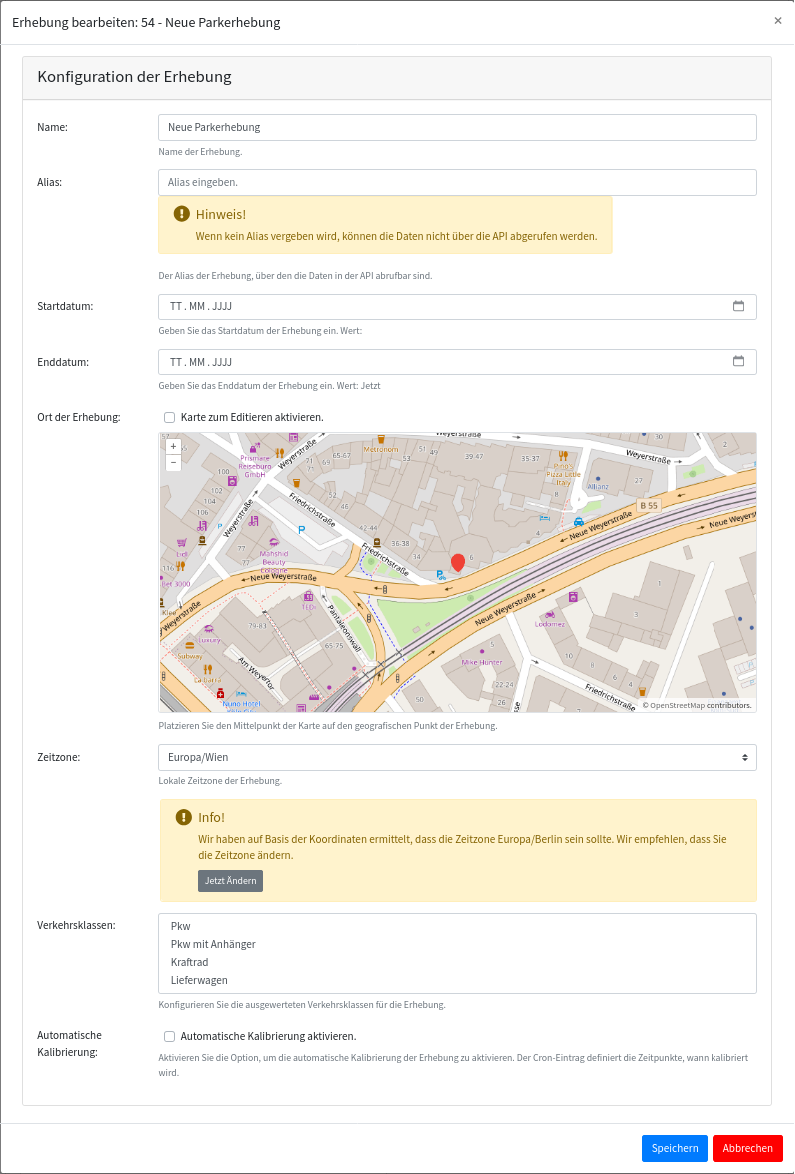The height and width of the screenshot is (1174, 795).
Task: Zoom out of the map with minus button
Action: pos(174,462)
